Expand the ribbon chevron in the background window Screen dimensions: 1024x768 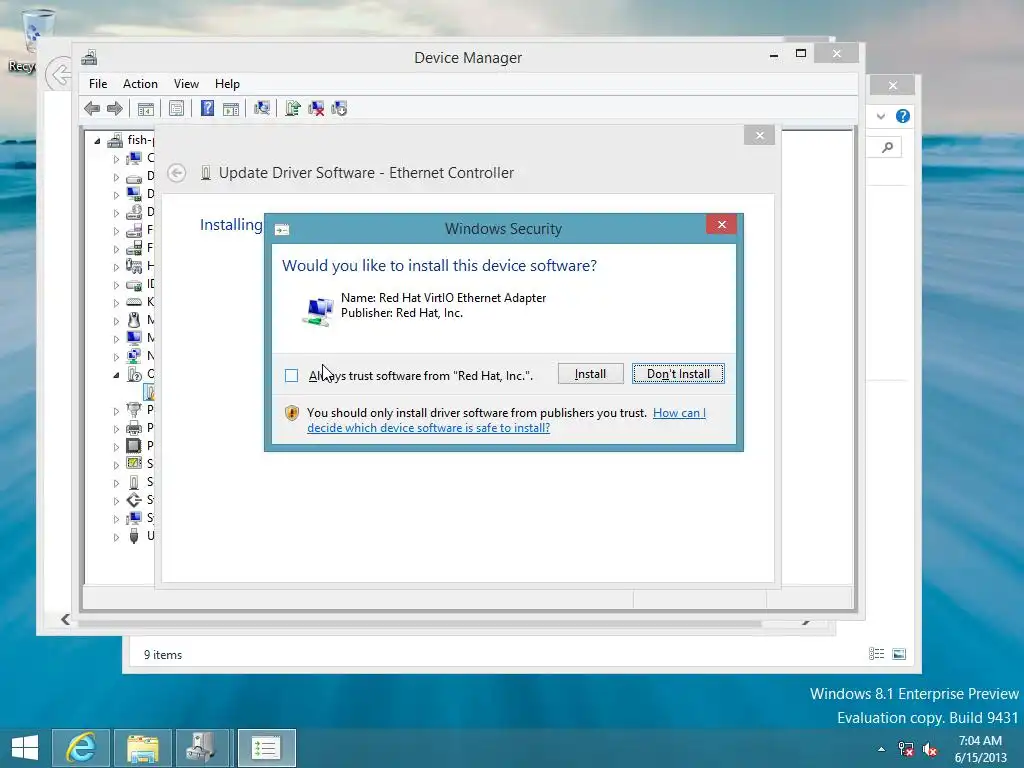click(881, 116)
